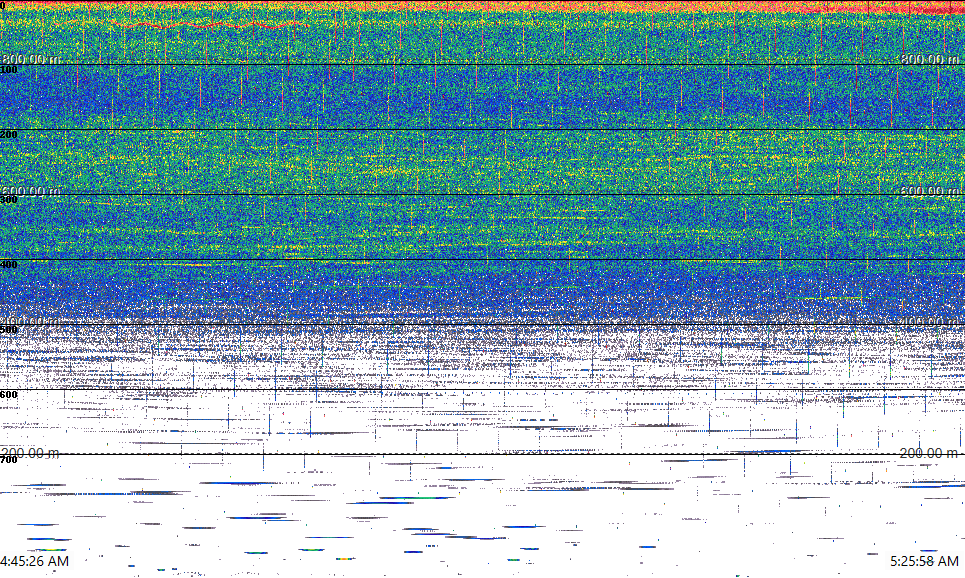Select the right-side 600.00 m range label

tap(929, 191)
